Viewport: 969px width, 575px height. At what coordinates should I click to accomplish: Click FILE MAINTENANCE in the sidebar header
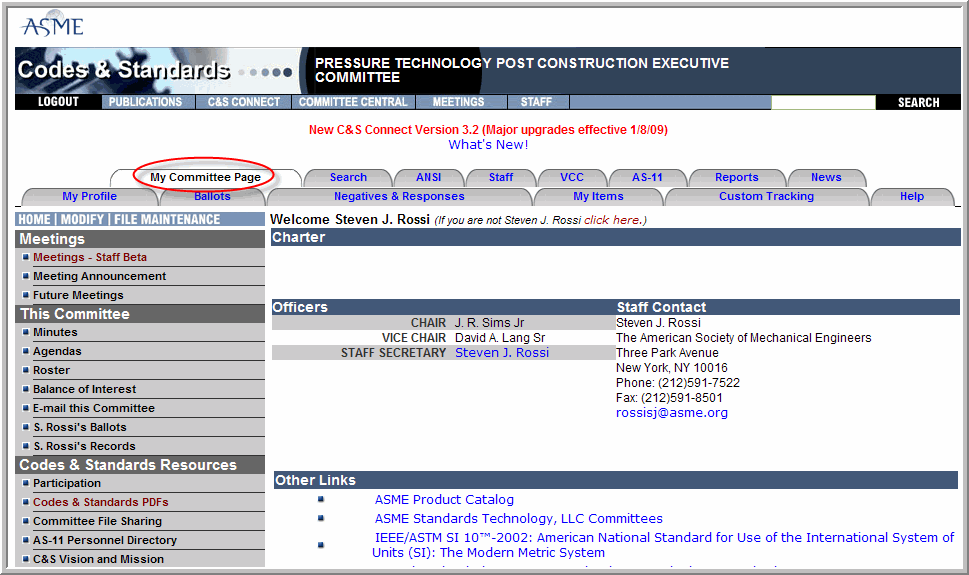click(167, 219)
